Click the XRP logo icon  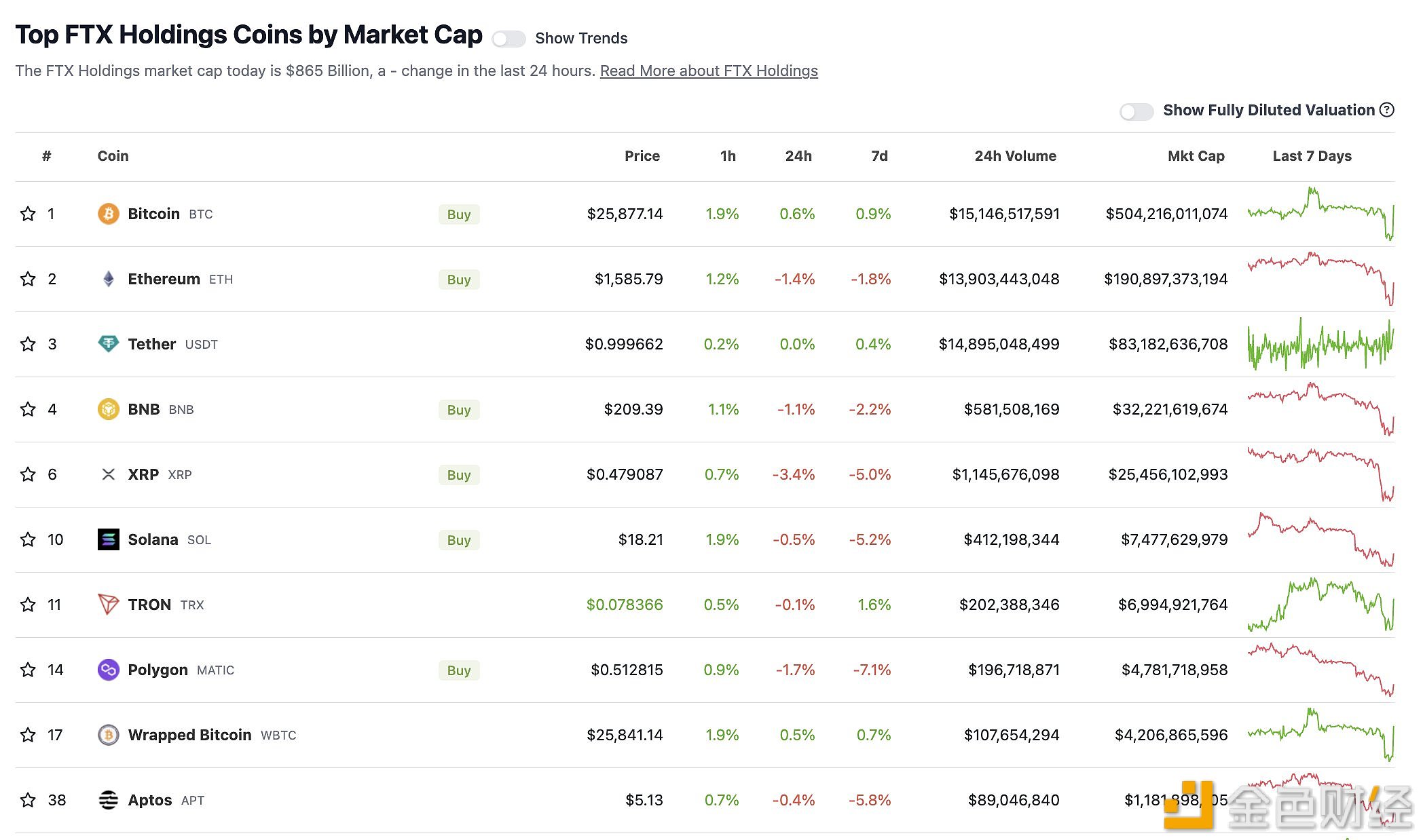(108, 474)
